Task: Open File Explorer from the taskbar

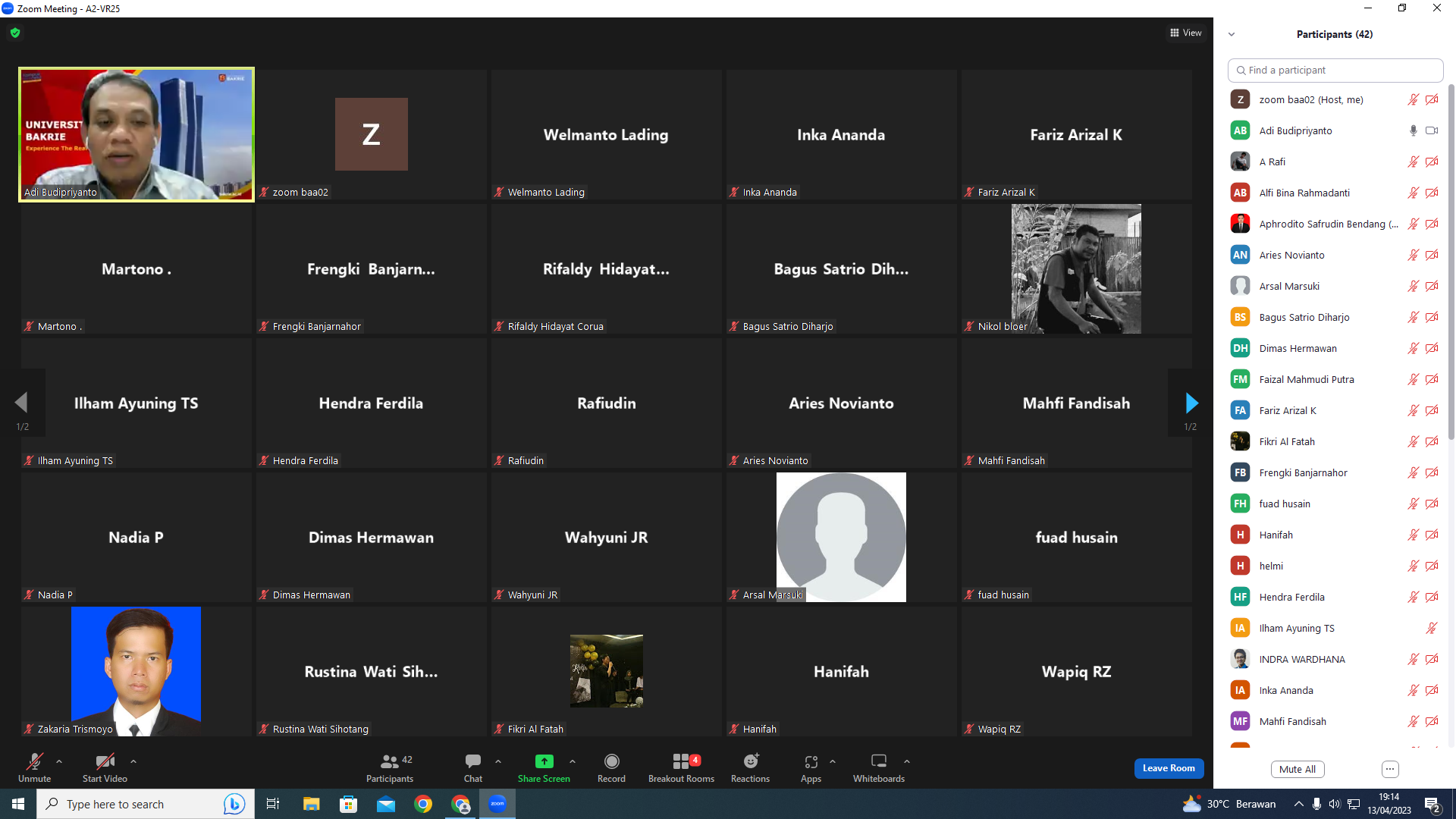Action: click(x=311, y=804)
